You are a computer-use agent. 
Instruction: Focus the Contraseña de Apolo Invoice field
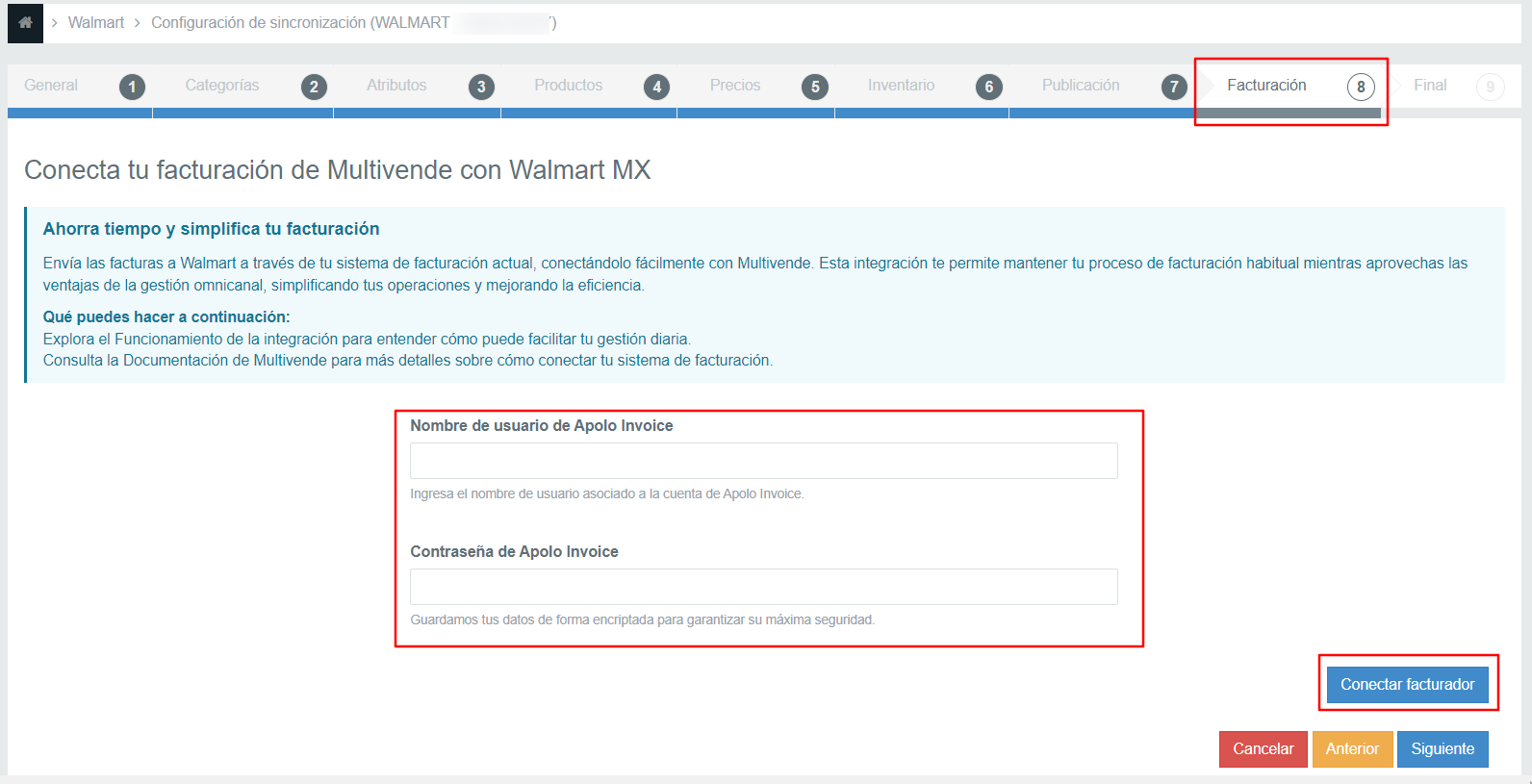pyautogui.click(x=764, y=587)
